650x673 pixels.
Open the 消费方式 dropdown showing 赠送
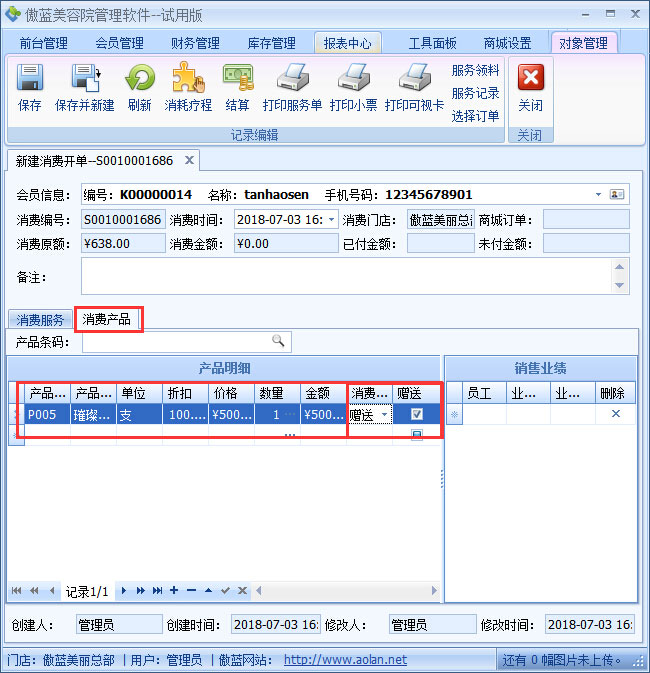[384, 415]
